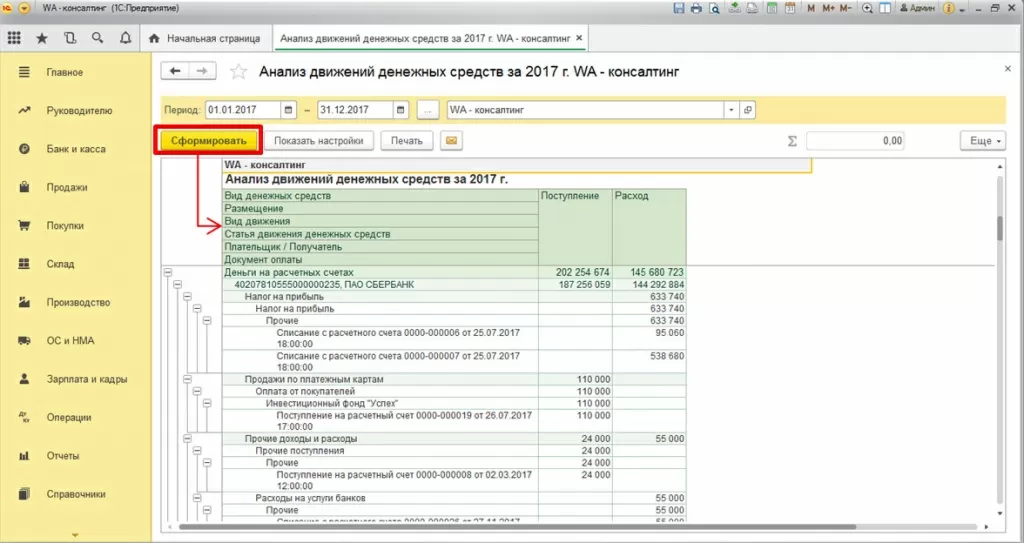The width and height of the screenshot is (1024, 543).
Task: Open calendar picker for start date 01.01.2017
Action: 289,110
